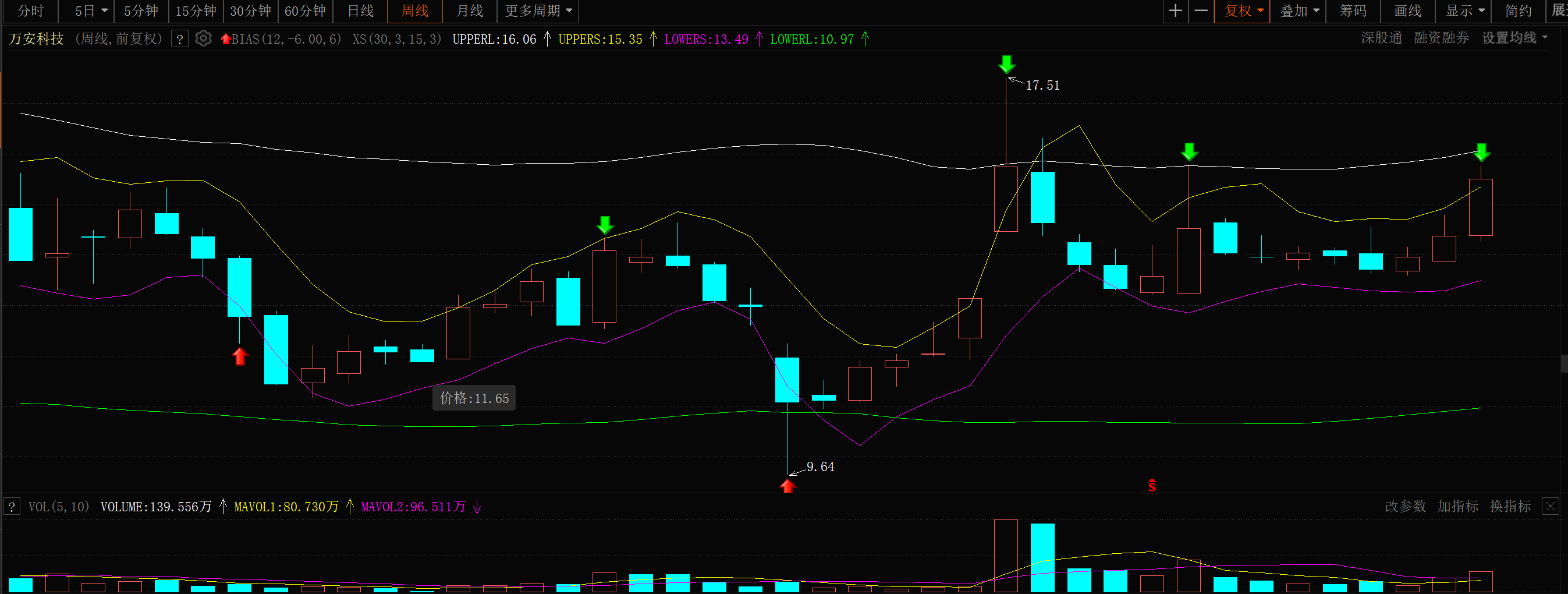Click the 画线 drawing tools button
The height and width of the screenshot is (594, 1568).
(1409, 11)
